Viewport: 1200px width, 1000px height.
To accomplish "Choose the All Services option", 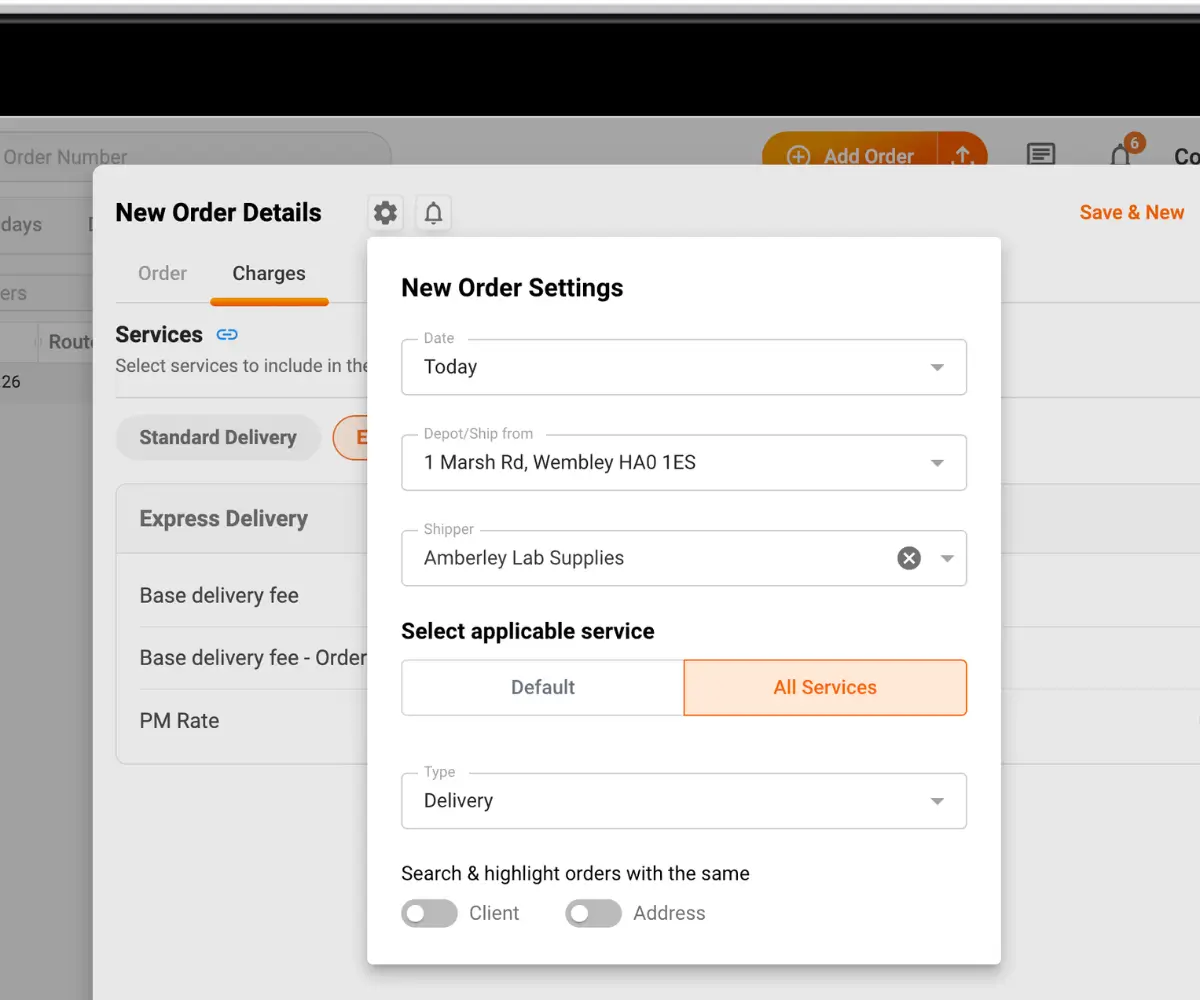I will coord(825,687).
